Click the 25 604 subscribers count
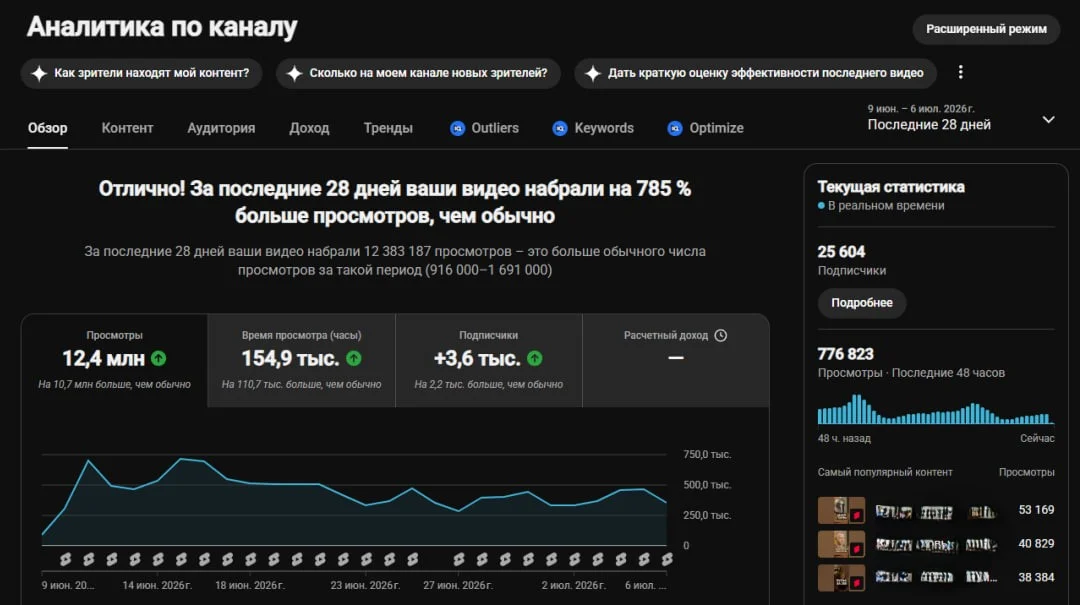This screenshot has height=605, width=1080. [841, 252]
